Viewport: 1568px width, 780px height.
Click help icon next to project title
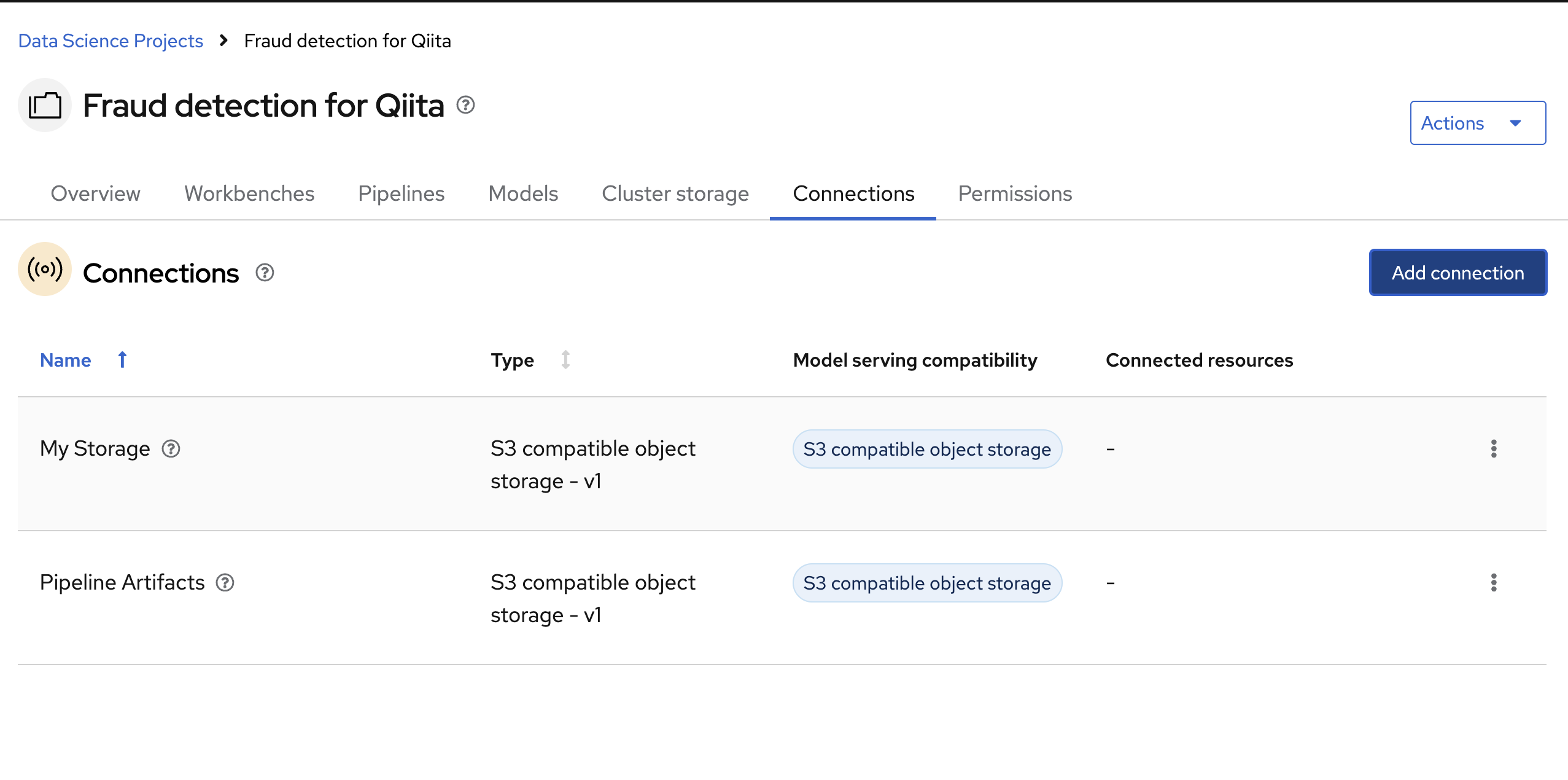click(x=465, y=106)
